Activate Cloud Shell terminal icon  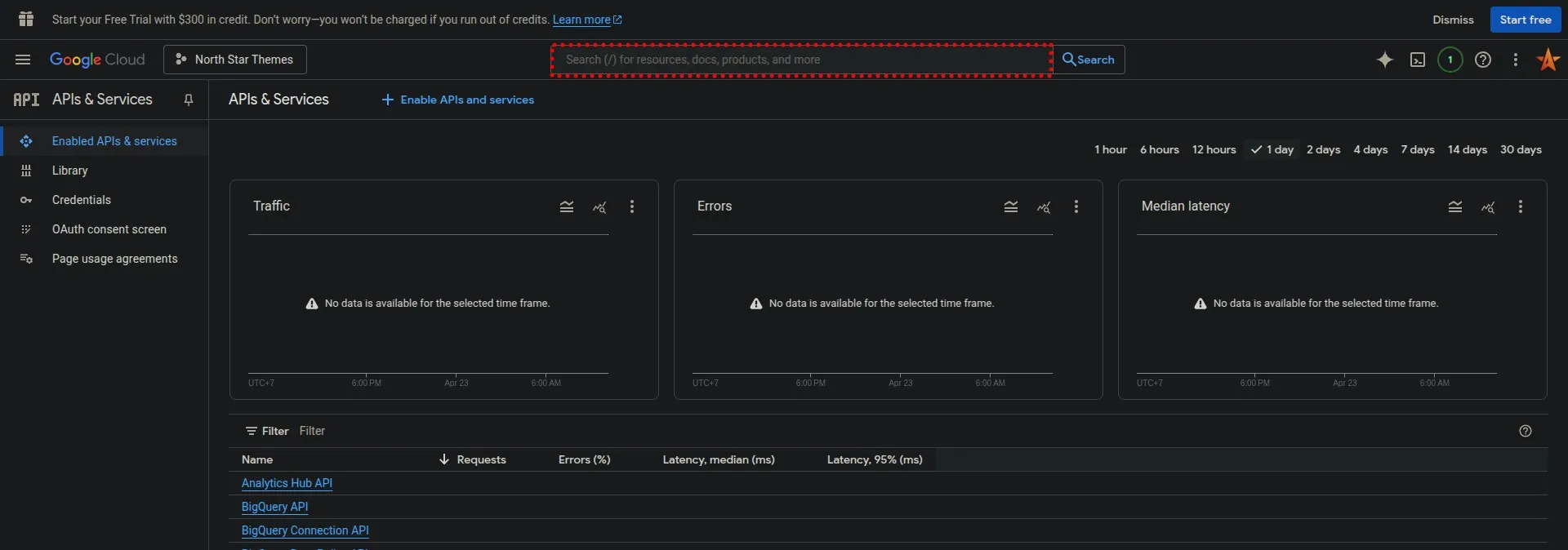pyautogui.click(x=1418, y=60)
